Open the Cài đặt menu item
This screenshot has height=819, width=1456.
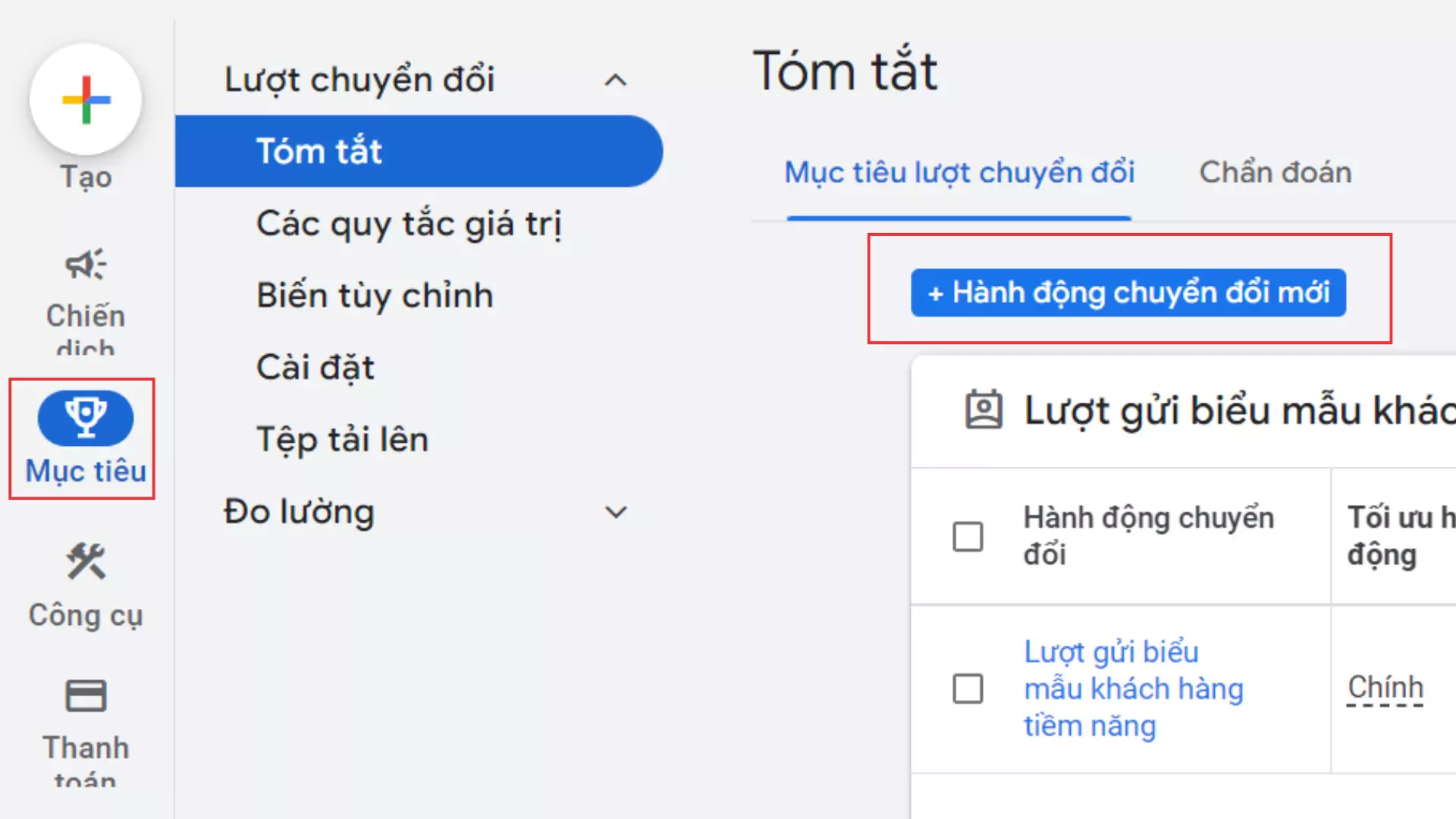(x=315, y=368)
